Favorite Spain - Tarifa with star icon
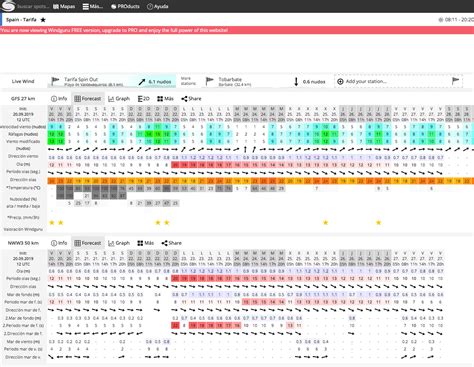This screenshot has height=367, width=474. coord(43,20)
